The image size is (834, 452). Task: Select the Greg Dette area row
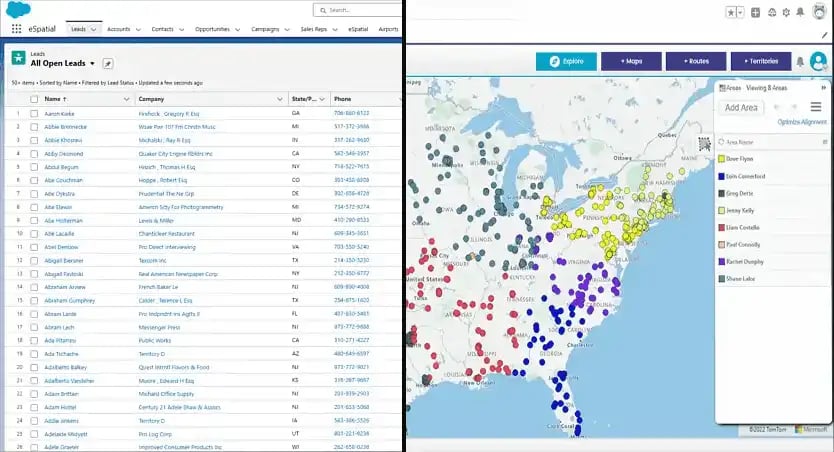(x=772, y=193)
